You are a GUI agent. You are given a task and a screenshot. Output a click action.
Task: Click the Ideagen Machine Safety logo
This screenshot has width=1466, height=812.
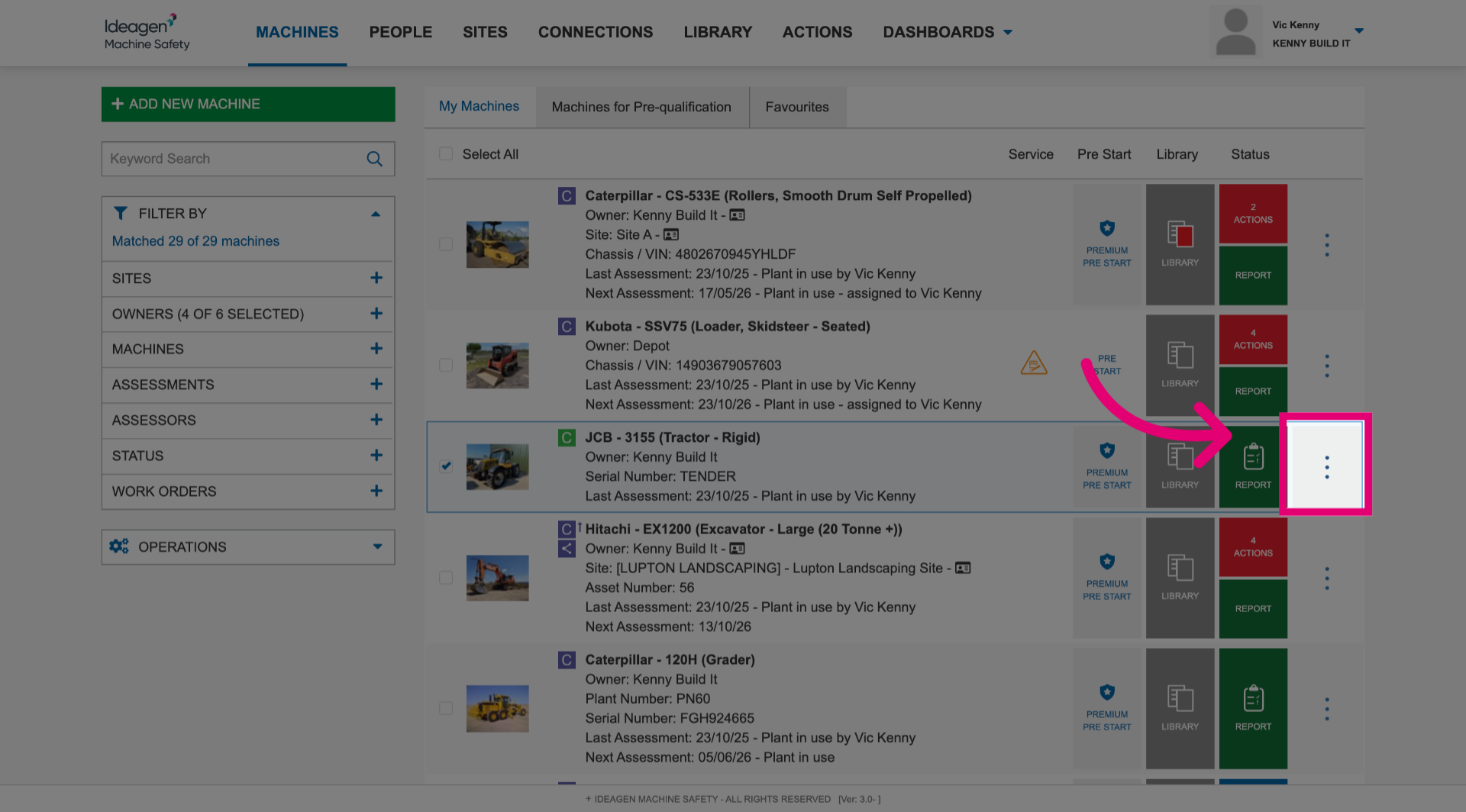point(147,32)
